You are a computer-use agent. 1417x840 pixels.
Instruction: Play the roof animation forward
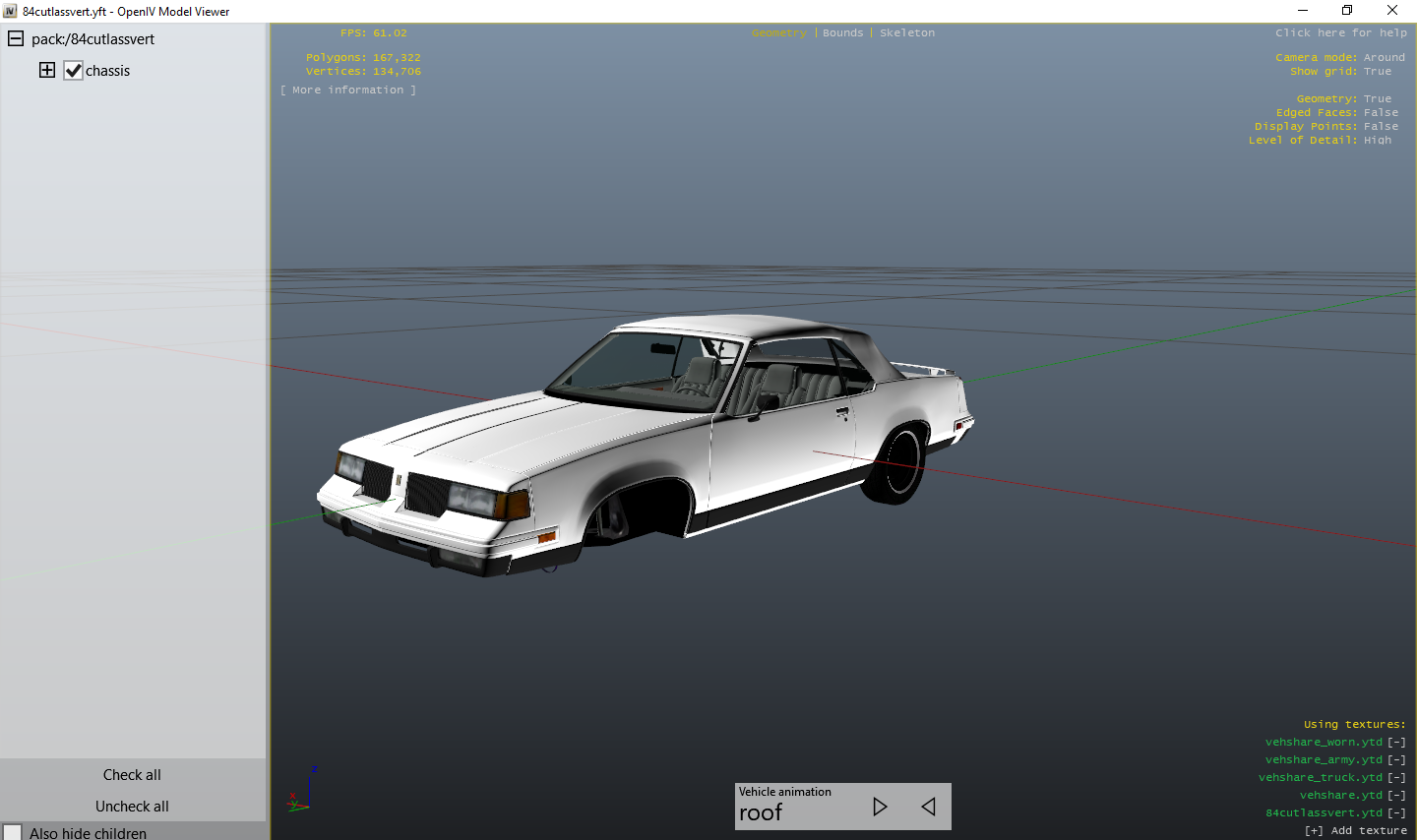880,807
